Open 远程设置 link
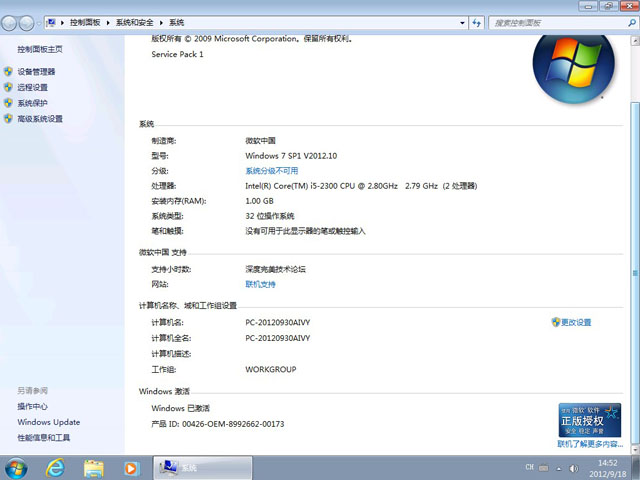640x480 pixels. point(32,87)
